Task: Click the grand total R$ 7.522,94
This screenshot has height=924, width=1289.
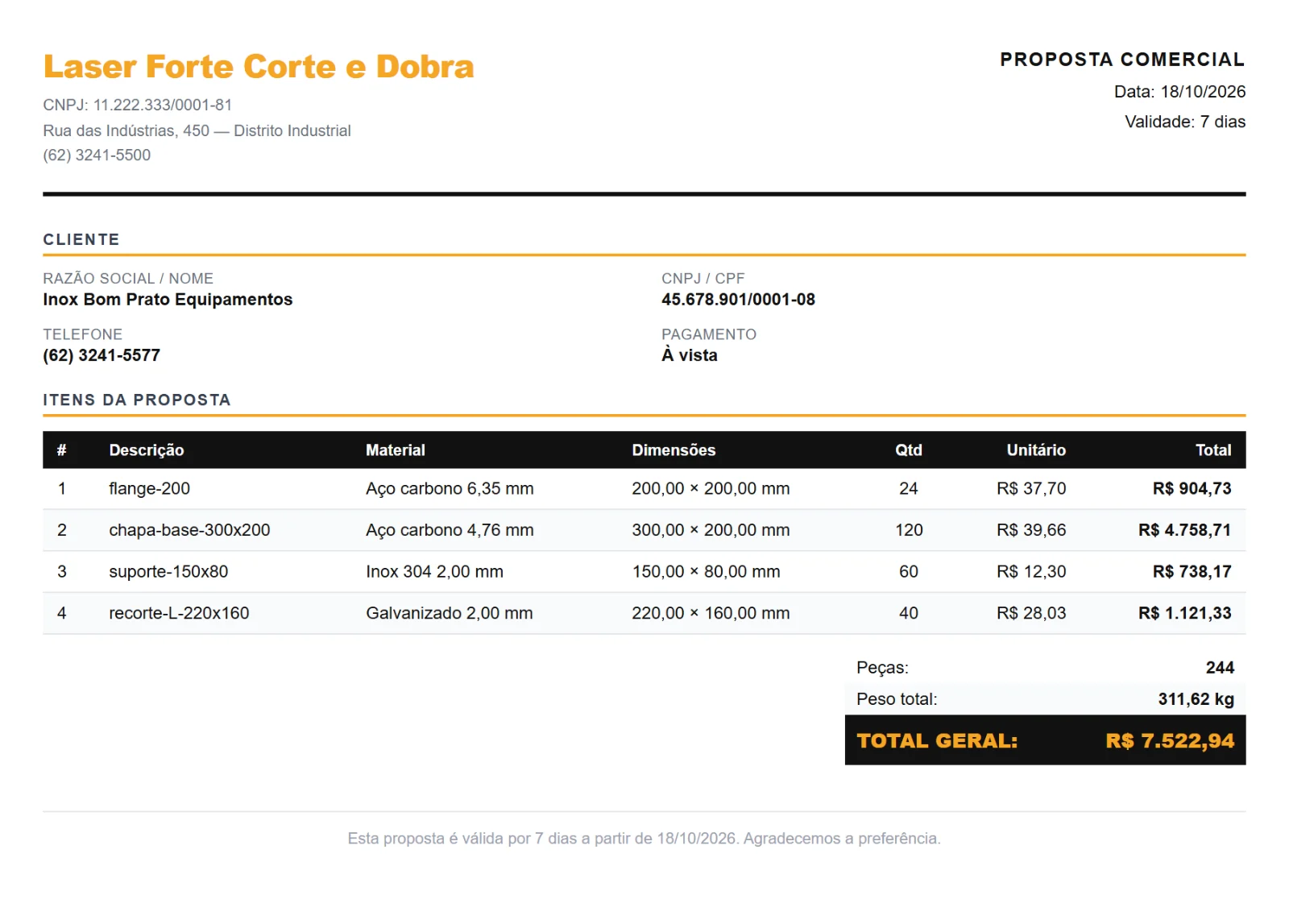Action: coord(1170,740)
